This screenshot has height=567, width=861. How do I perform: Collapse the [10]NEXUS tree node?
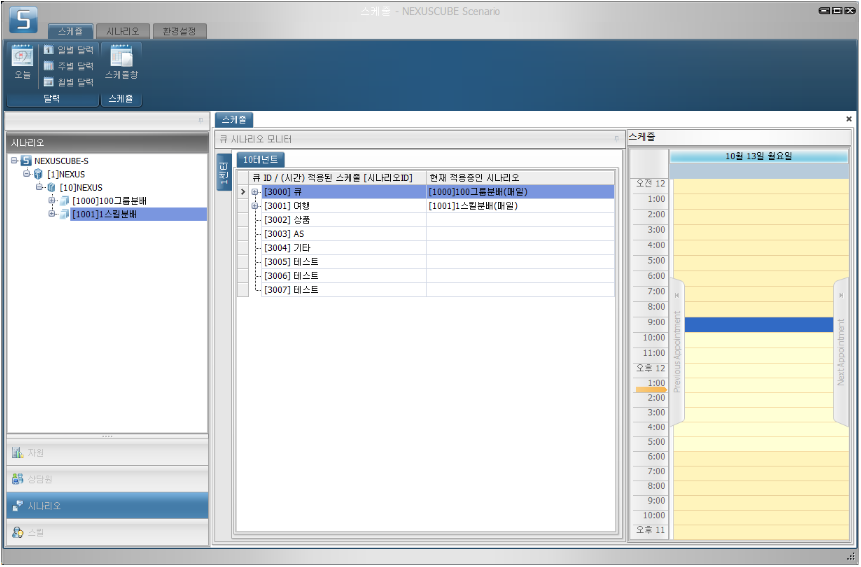coord(40,187)
